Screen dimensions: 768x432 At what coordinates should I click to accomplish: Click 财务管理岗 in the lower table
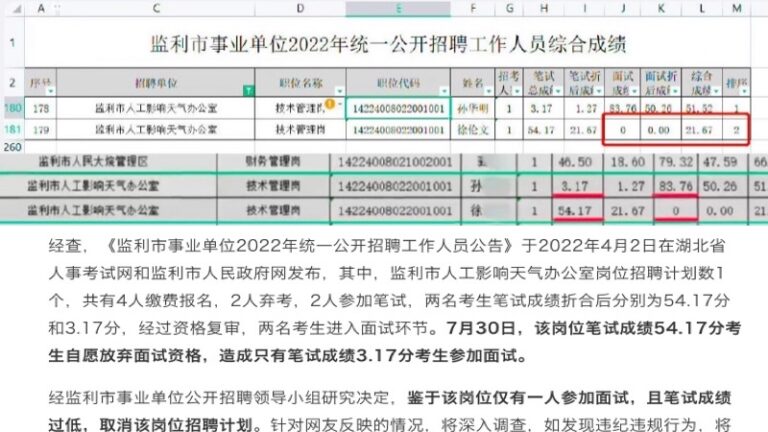273,162
